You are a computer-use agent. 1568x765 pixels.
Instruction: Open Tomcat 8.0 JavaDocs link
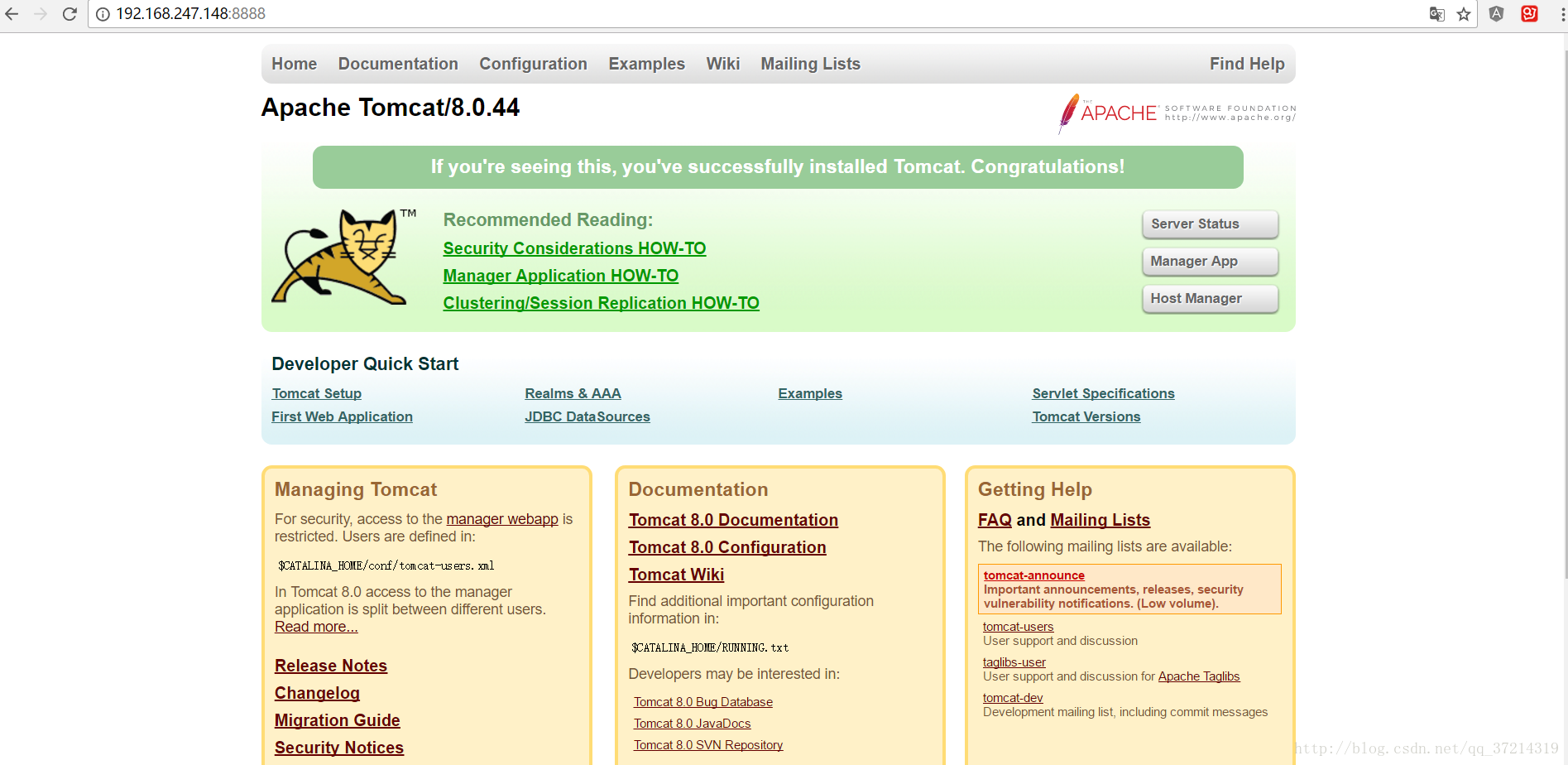click(692, 724)
